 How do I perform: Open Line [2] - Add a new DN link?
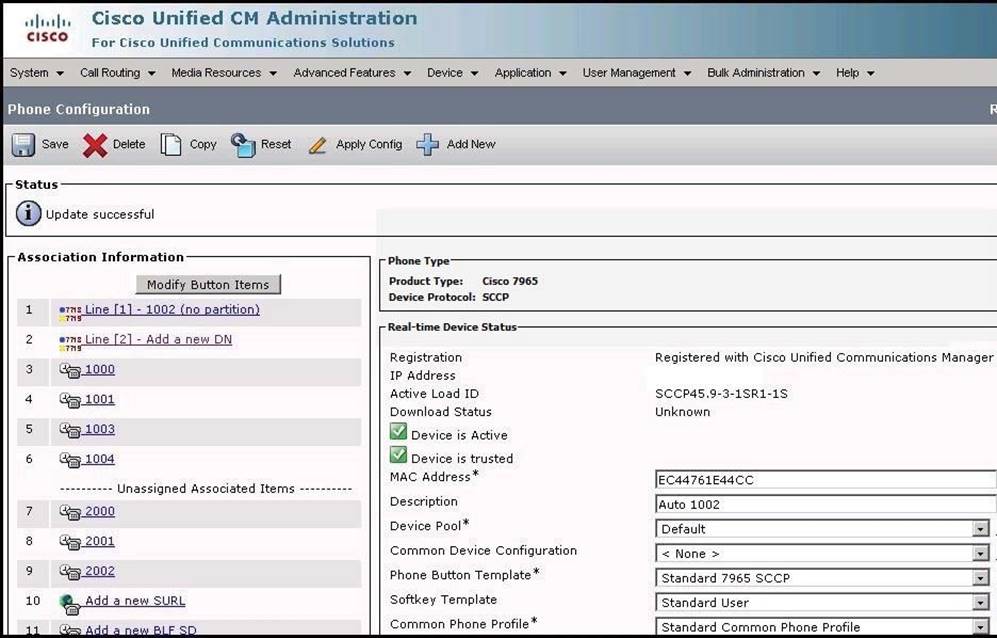(x=158, y=340)
